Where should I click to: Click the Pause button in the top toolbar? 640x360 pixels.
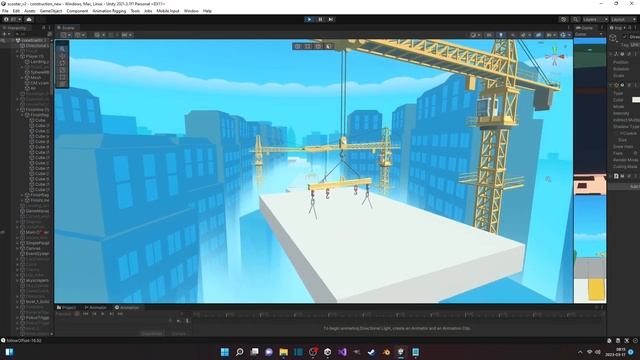click(320, 19)
